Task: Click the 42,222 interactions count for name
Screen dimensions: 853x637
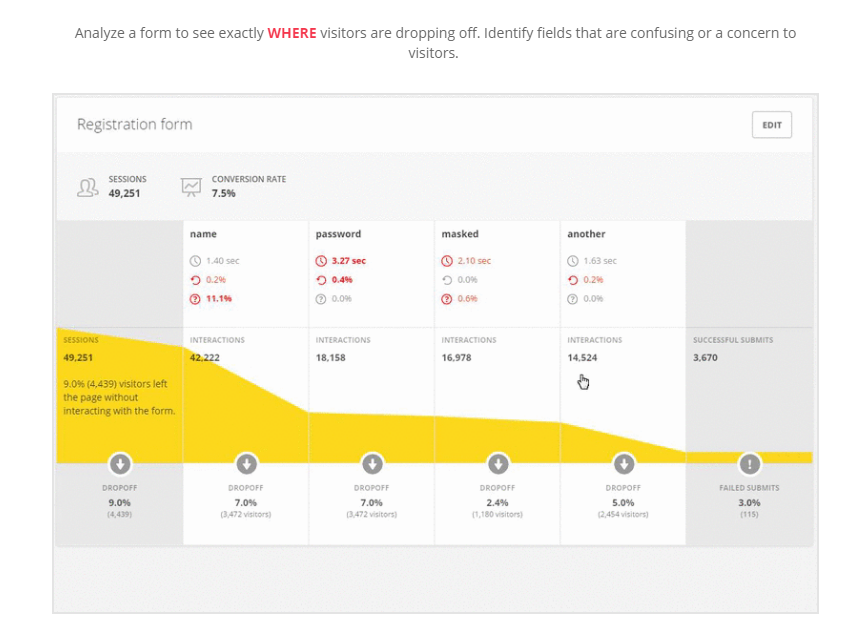Action: 204,357
